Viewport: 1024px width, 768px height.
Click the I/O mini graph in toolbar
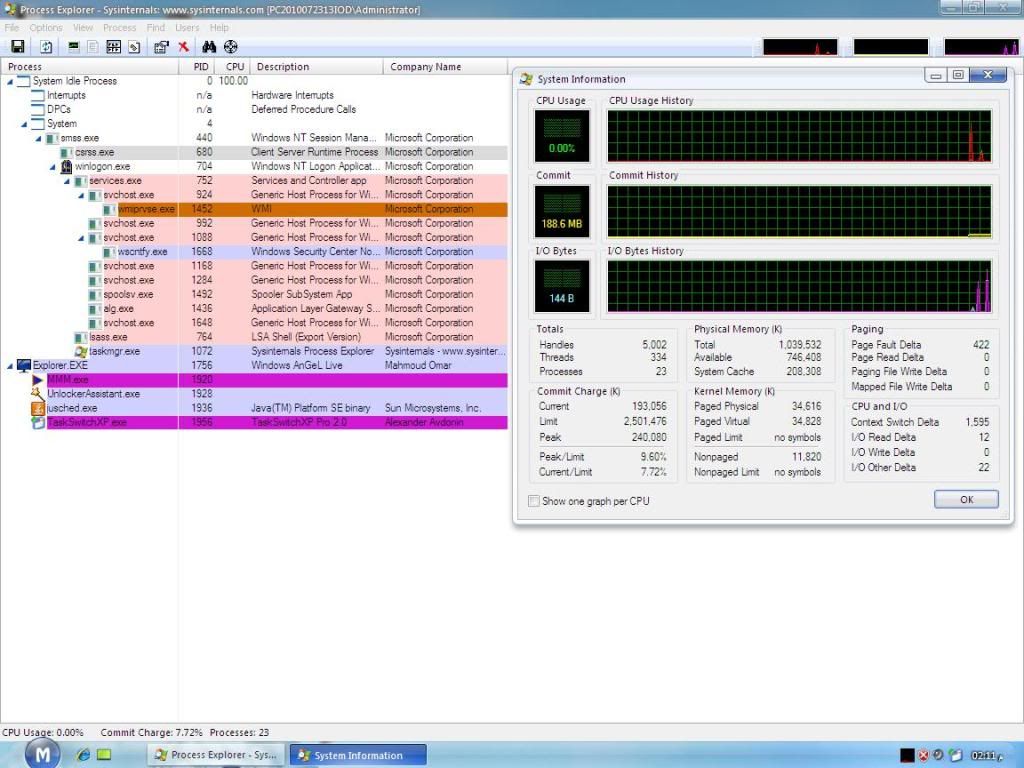point(982,46)
